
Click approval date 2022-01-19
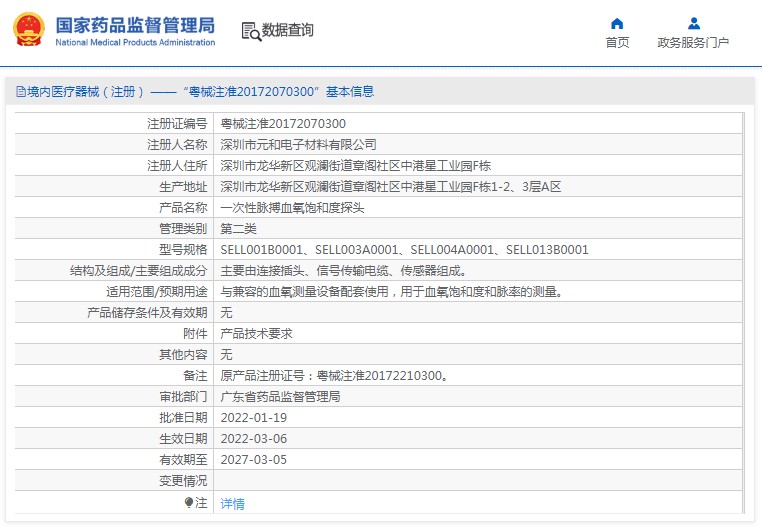(254, 418)
